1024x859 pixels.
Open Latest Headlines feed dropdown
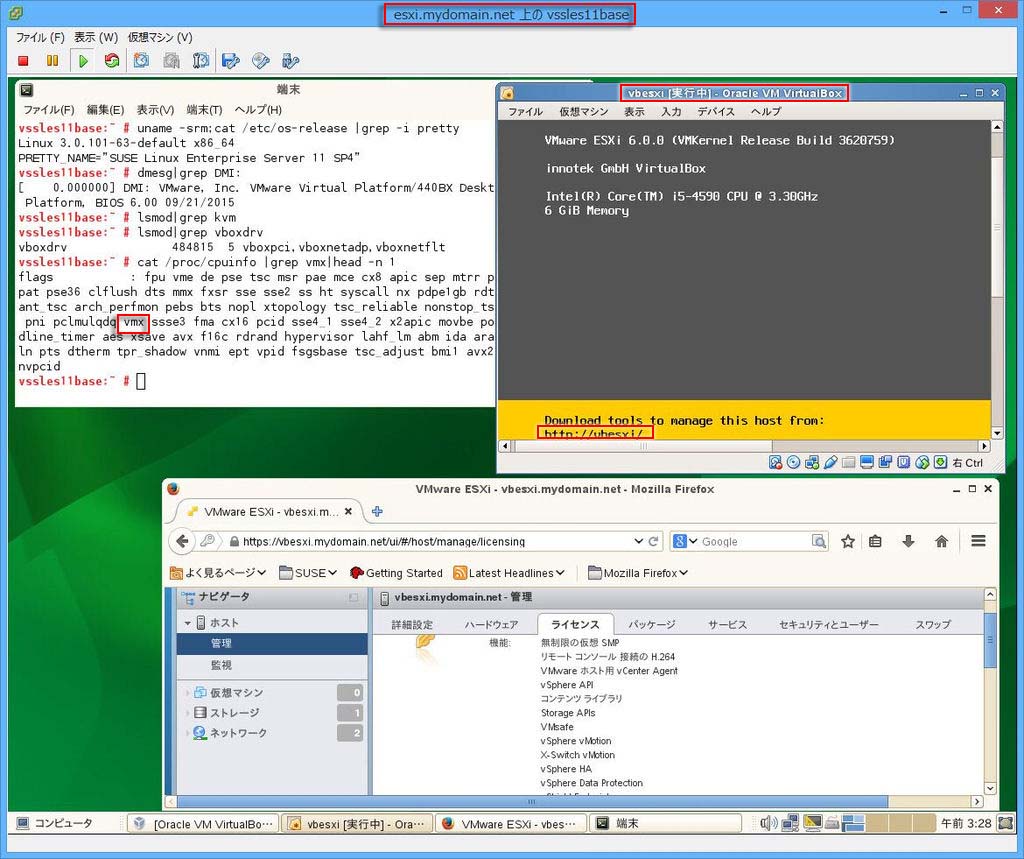(x=509, y=573)
